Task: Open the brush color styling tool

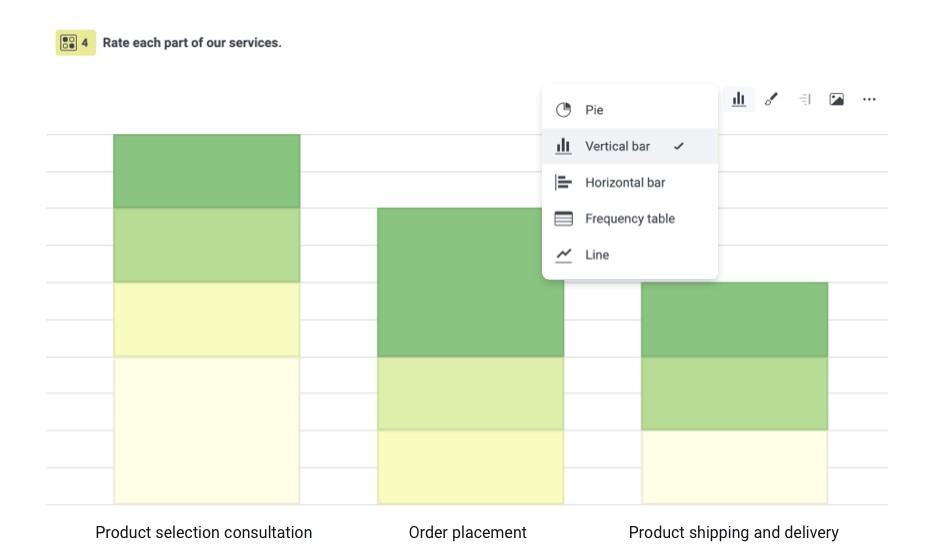Action: coord(771,99)
